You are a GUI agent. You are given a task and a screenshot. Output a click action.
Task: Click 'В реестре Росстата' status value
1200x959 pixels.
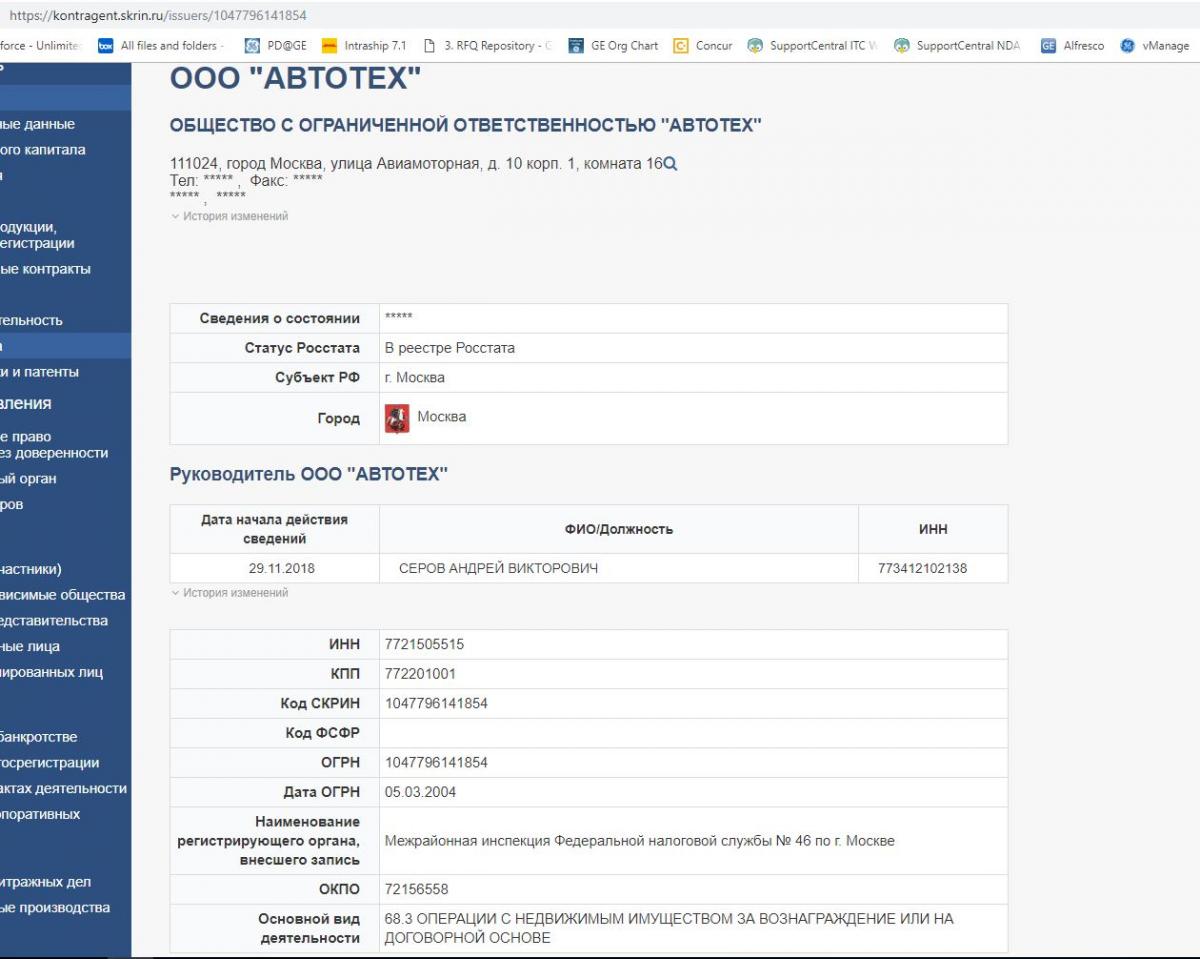coord(450,348)
